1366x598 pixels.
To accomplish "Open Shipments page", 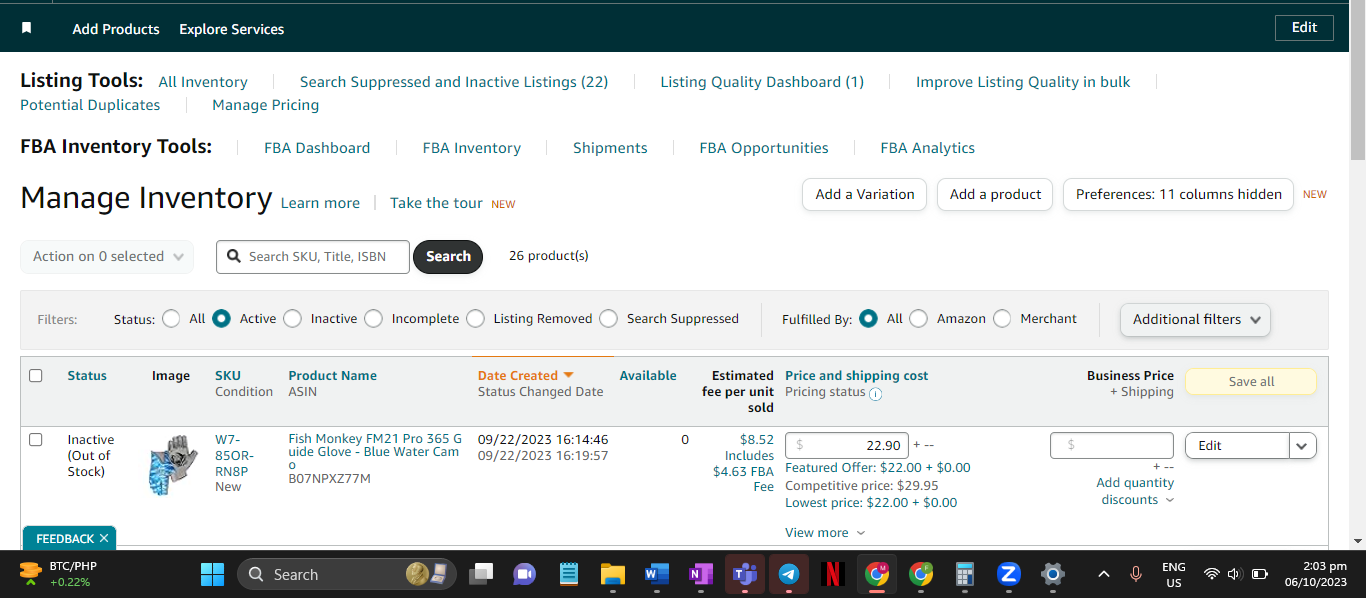I will coord(610,148).
